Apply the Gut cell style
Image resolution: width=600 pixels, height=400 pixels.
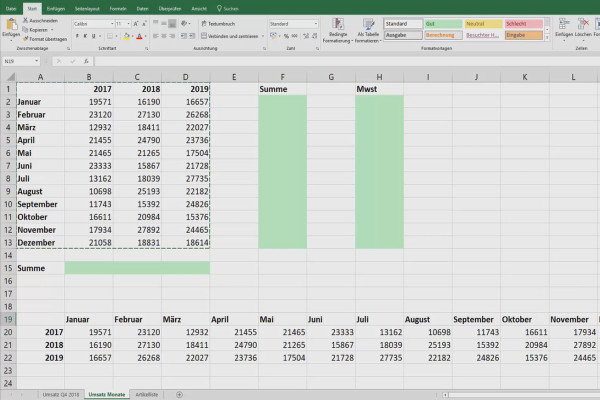click(x=443, y=24)
